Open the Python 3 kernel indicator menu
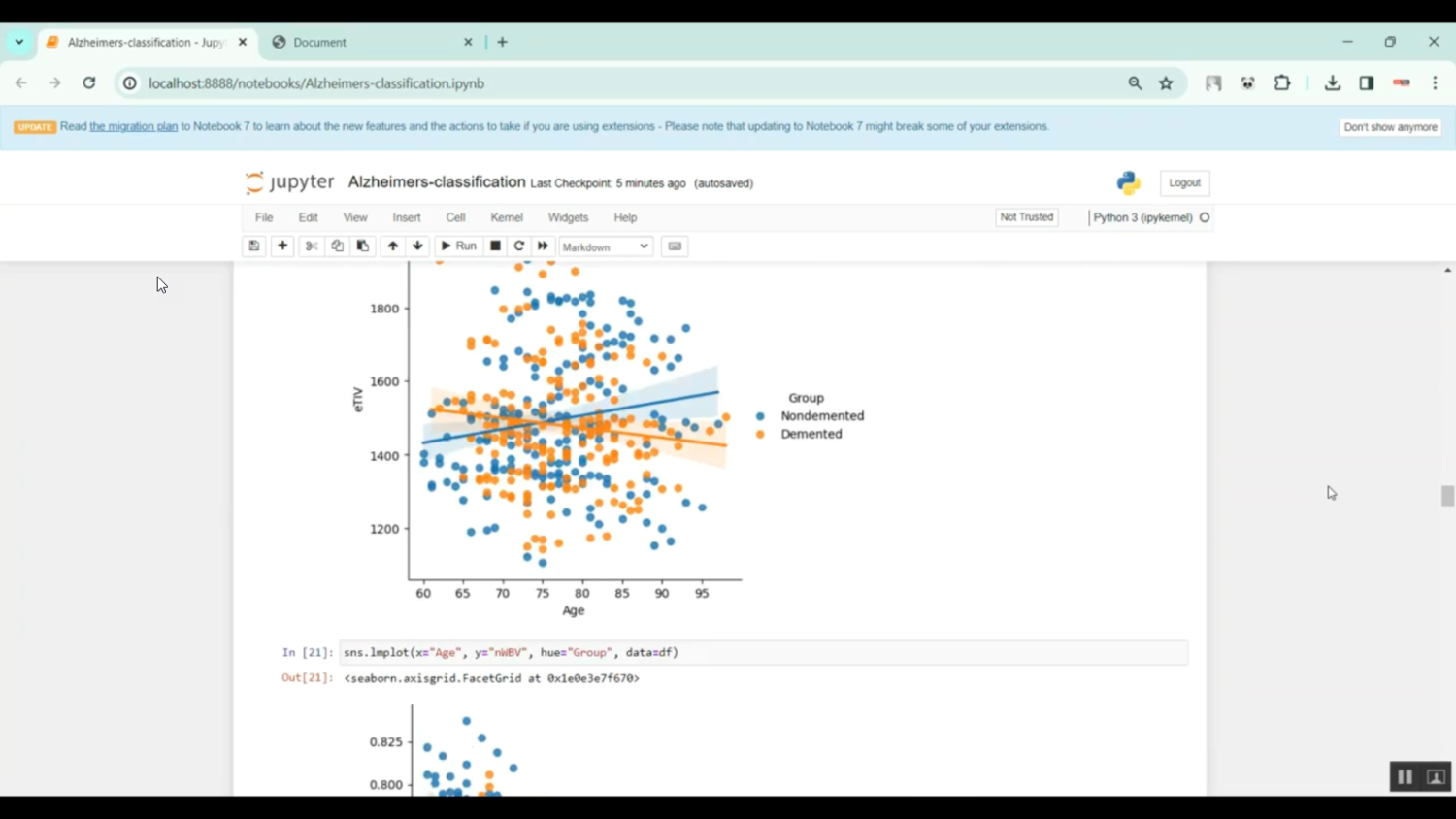Screen dimensions: 1456x819 pos(1150,217)
